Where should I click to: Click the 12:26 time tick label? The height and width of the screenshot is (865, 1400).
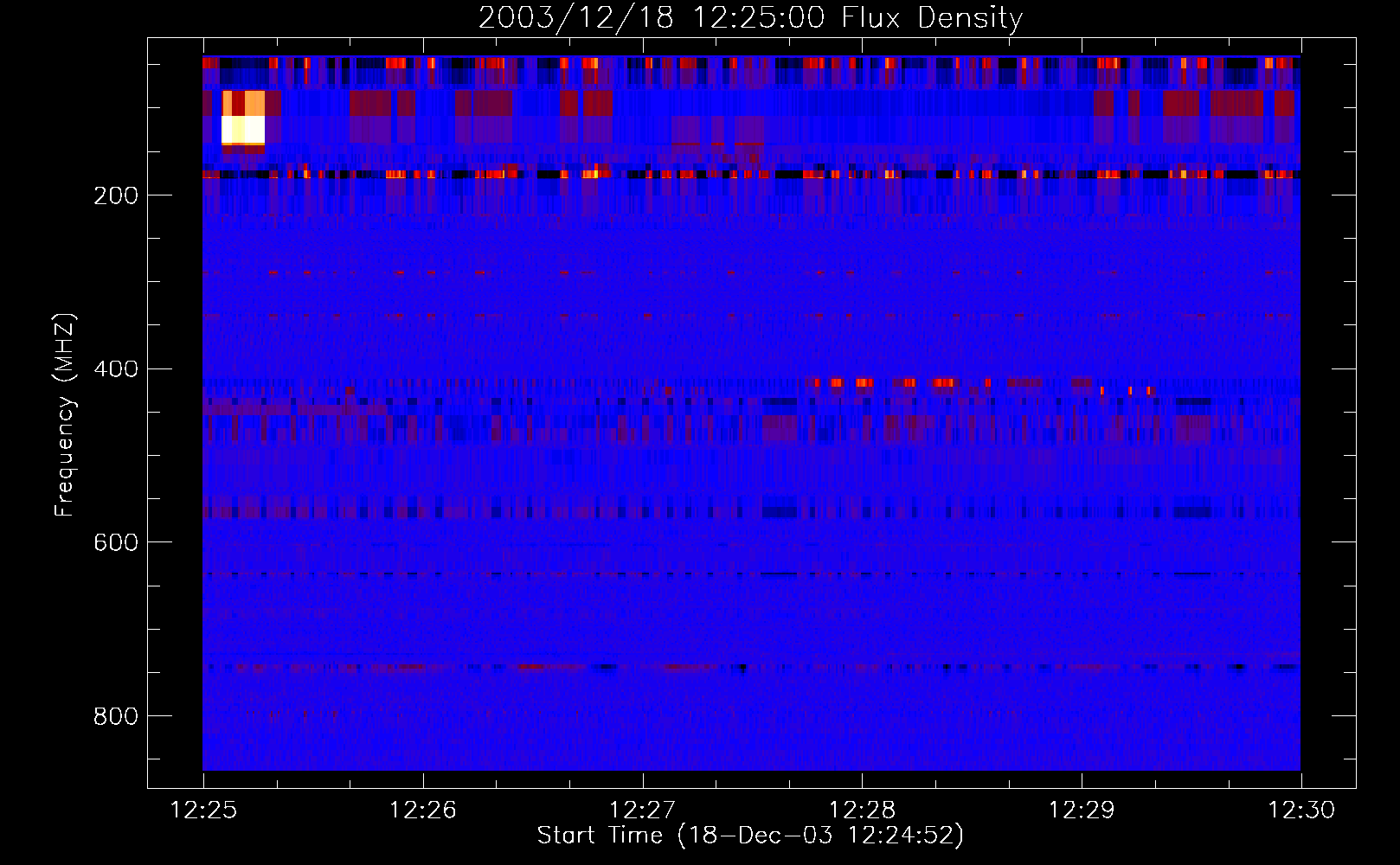point(423,810)
